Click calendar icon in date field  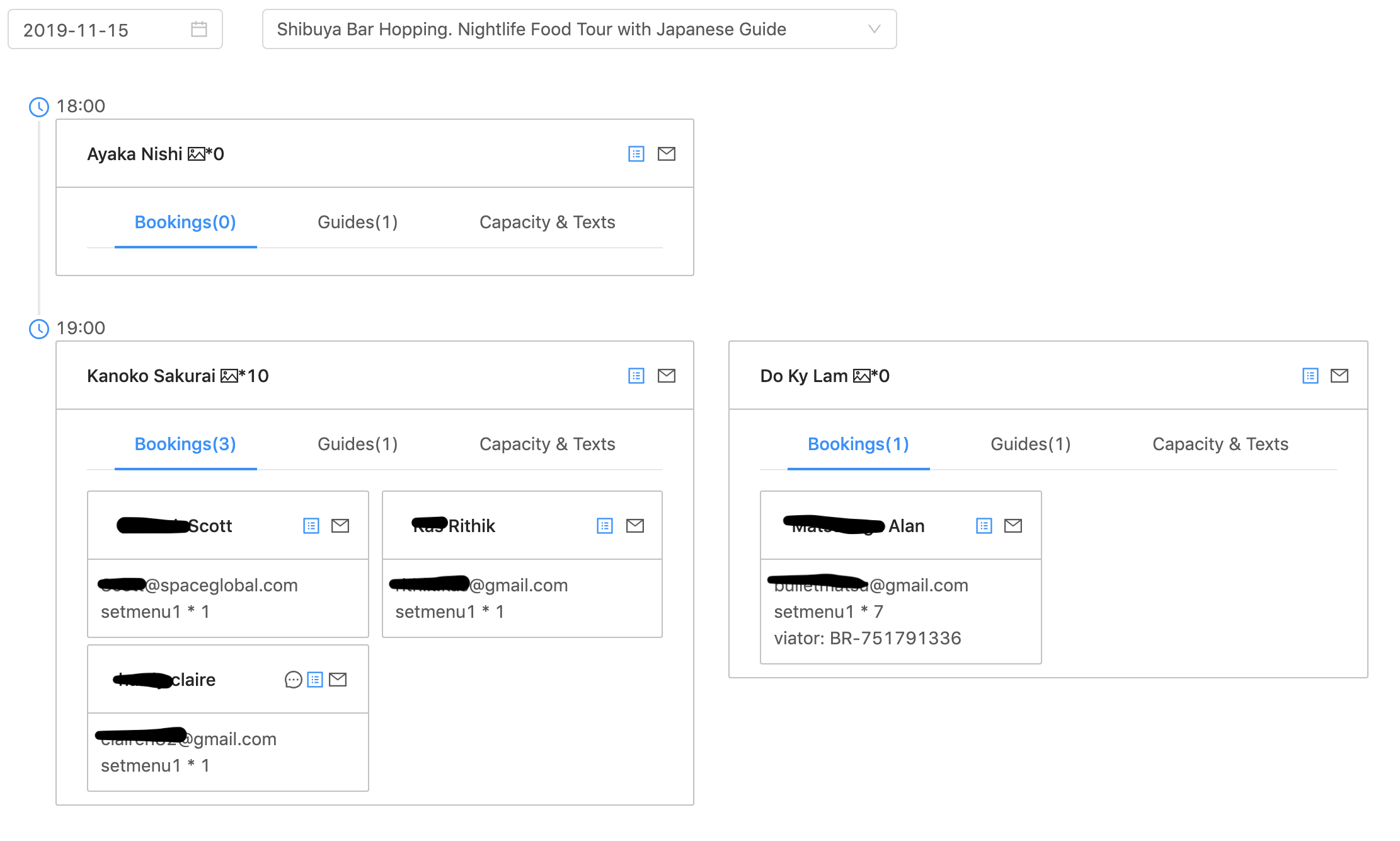pyautogui.click(x=199, y=29)
